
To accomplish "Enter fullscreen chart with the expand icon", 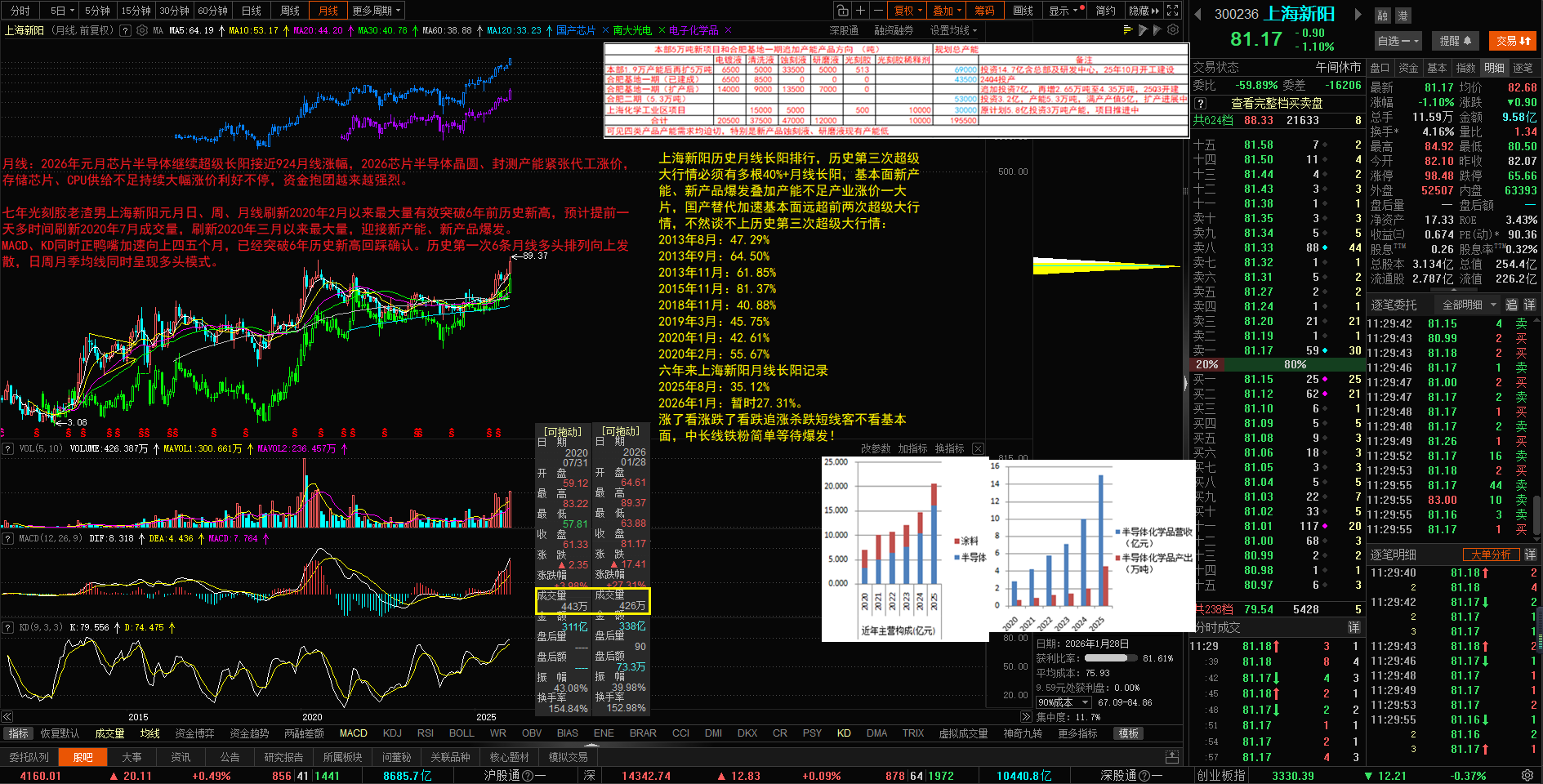I will point(1173,11).
